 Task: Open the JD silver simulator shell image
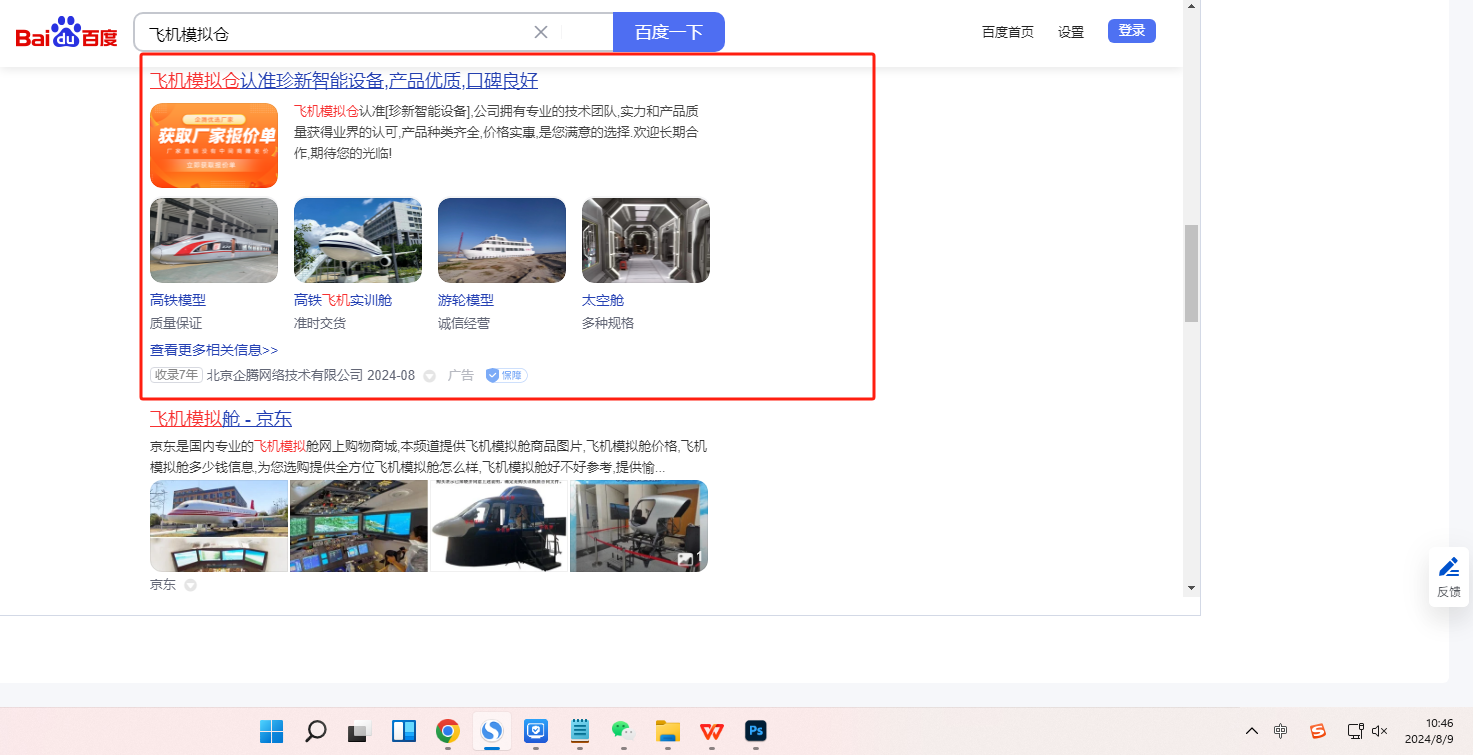pyautogui.click(x=639, y=526)
